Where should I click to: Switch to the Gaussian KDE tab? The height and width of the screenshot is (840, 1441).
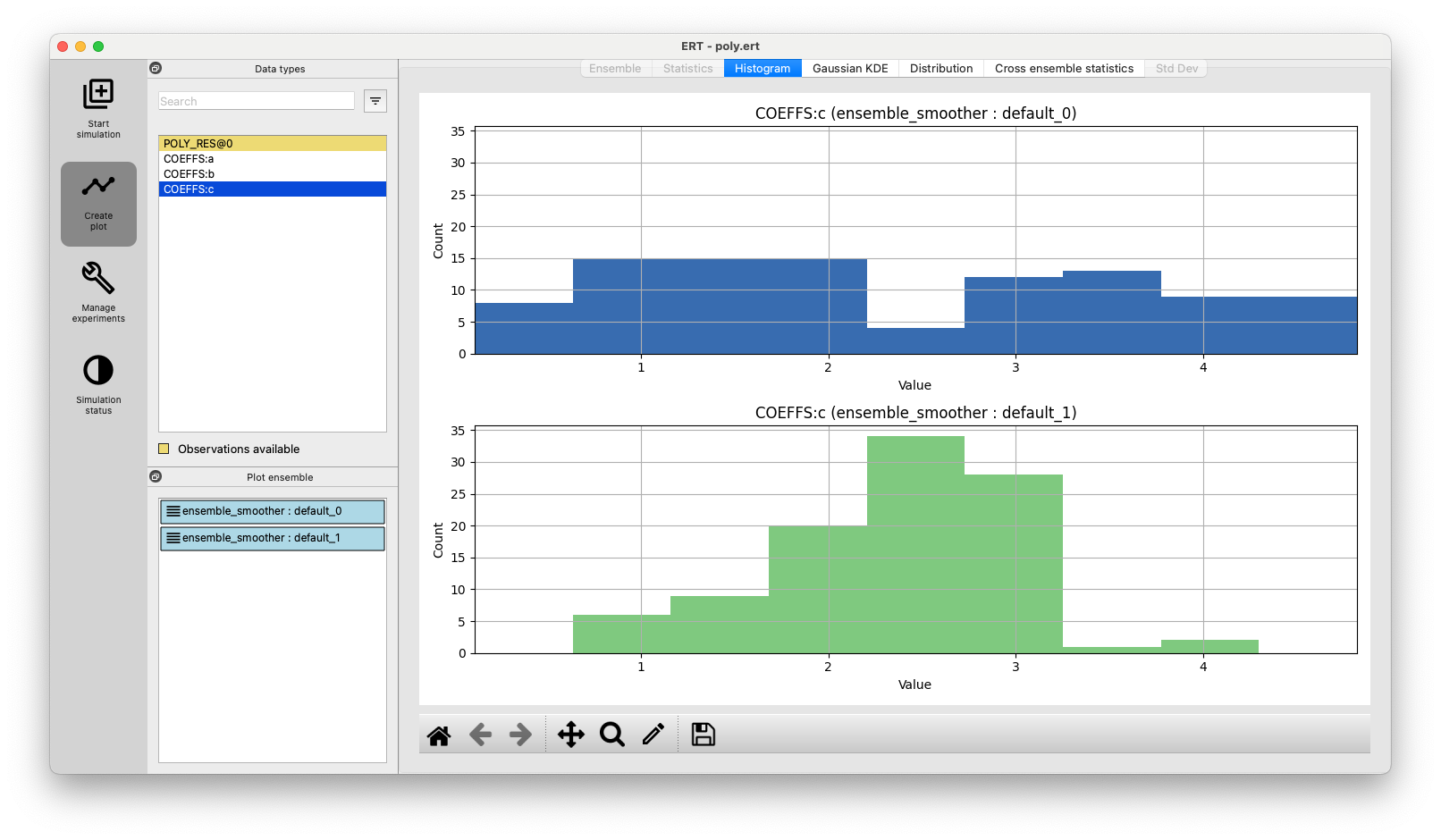pyautogui.click(x=850, y=68)
